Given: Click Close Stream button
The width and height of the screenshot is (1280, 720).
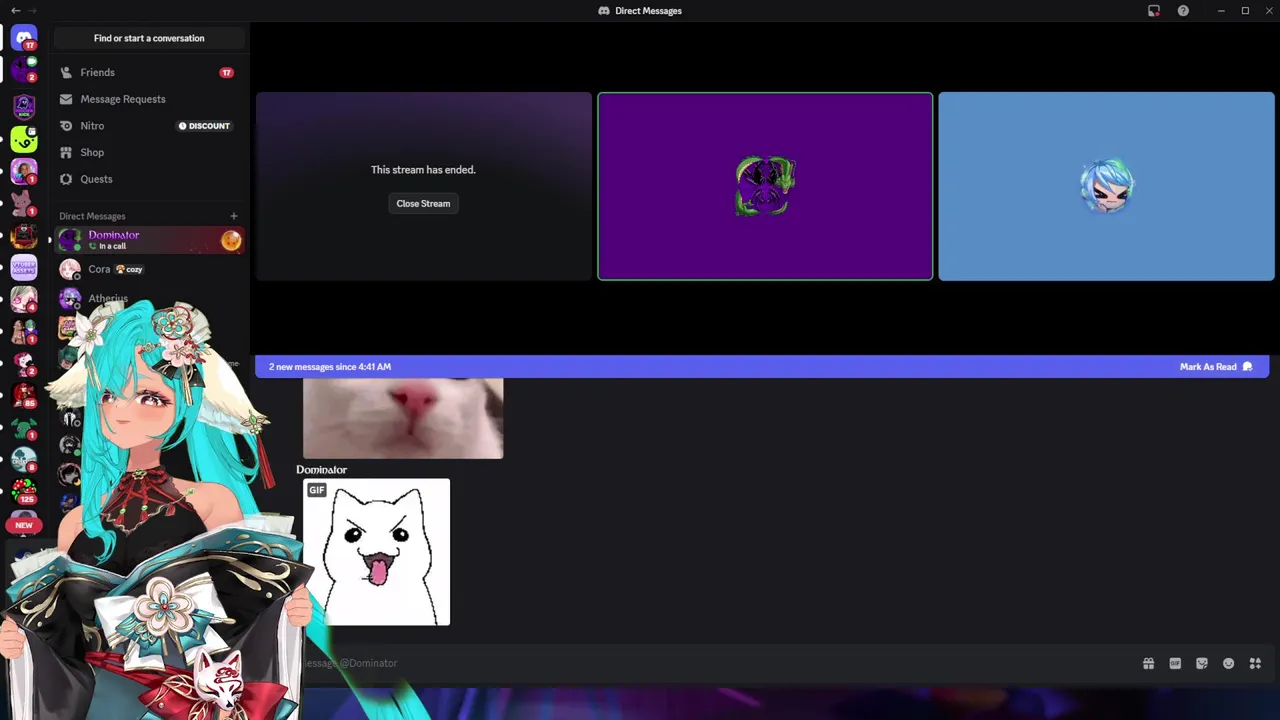Looking at the screenshot, I should (423, 203).
